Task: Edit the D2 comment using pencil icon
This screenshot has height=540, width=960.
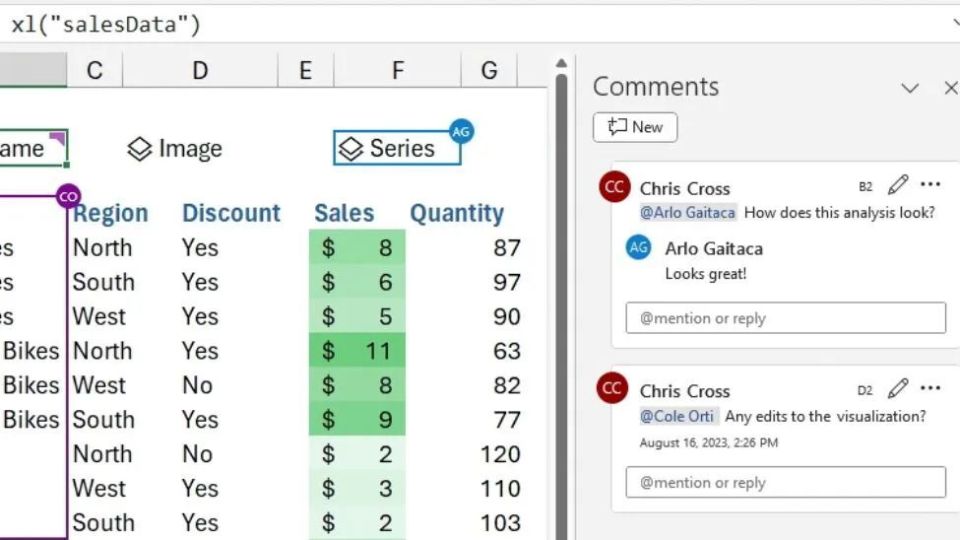Action: click(x=898, y=388)
